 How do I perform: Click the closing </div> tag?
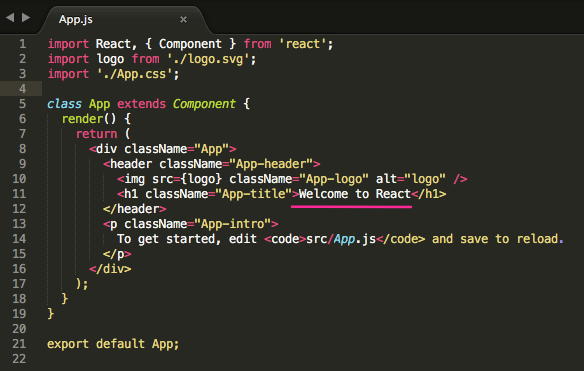[x=110, y=269]
